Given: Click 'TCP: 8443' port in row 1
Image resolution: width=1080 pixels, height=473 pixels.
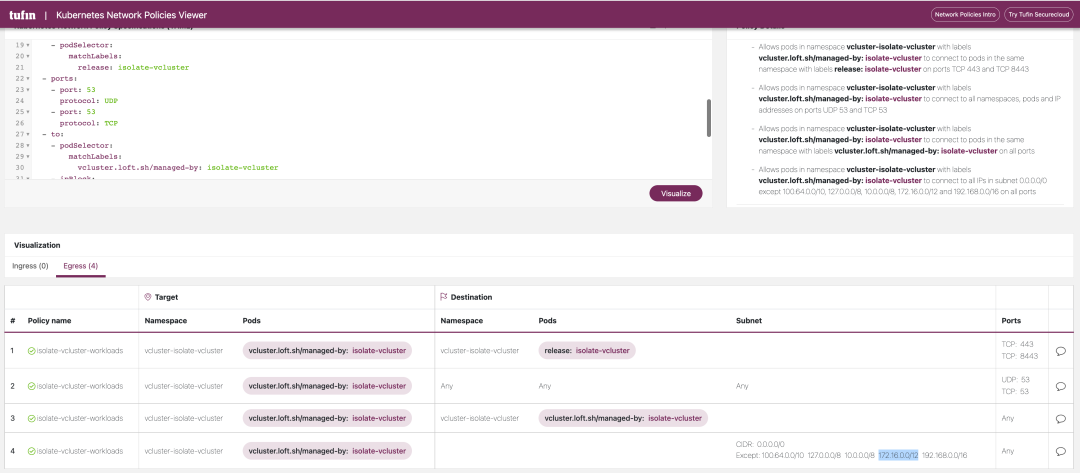Looking at the screenshot, I should (1021, 356).
